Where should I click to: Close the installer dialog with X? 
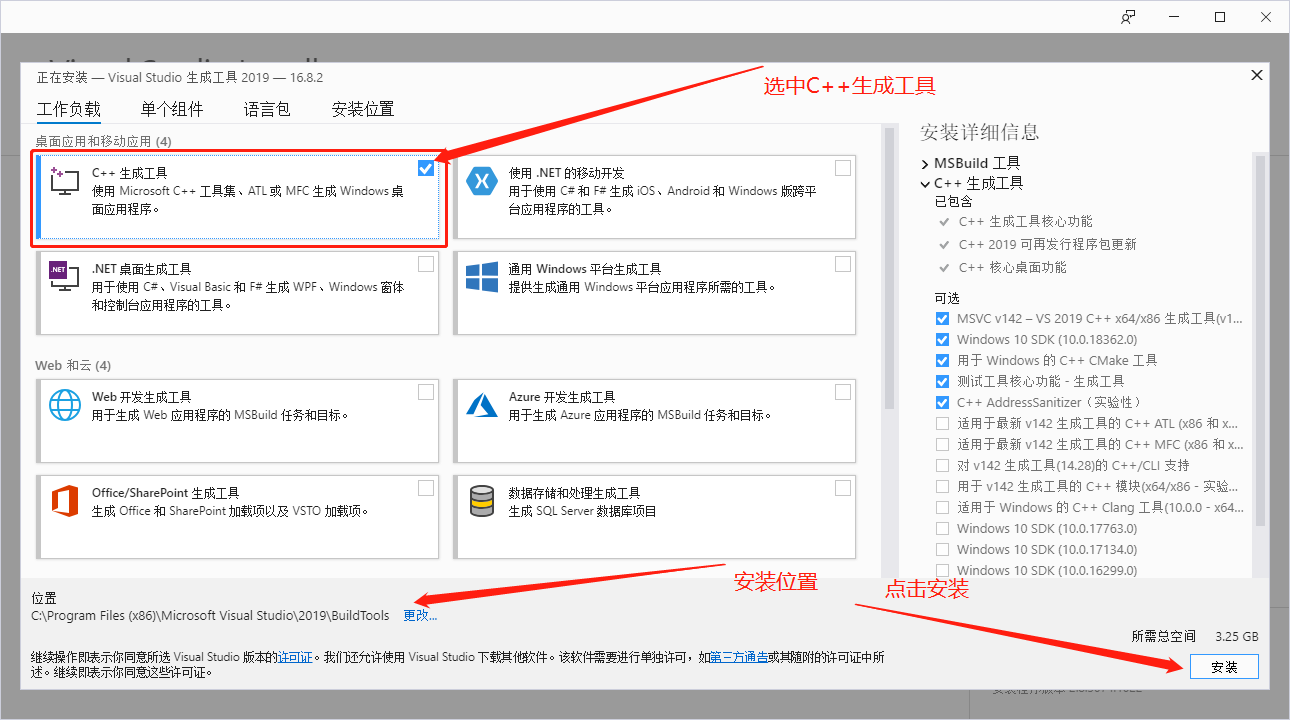pyautogui.click(x=1257, y=75)
